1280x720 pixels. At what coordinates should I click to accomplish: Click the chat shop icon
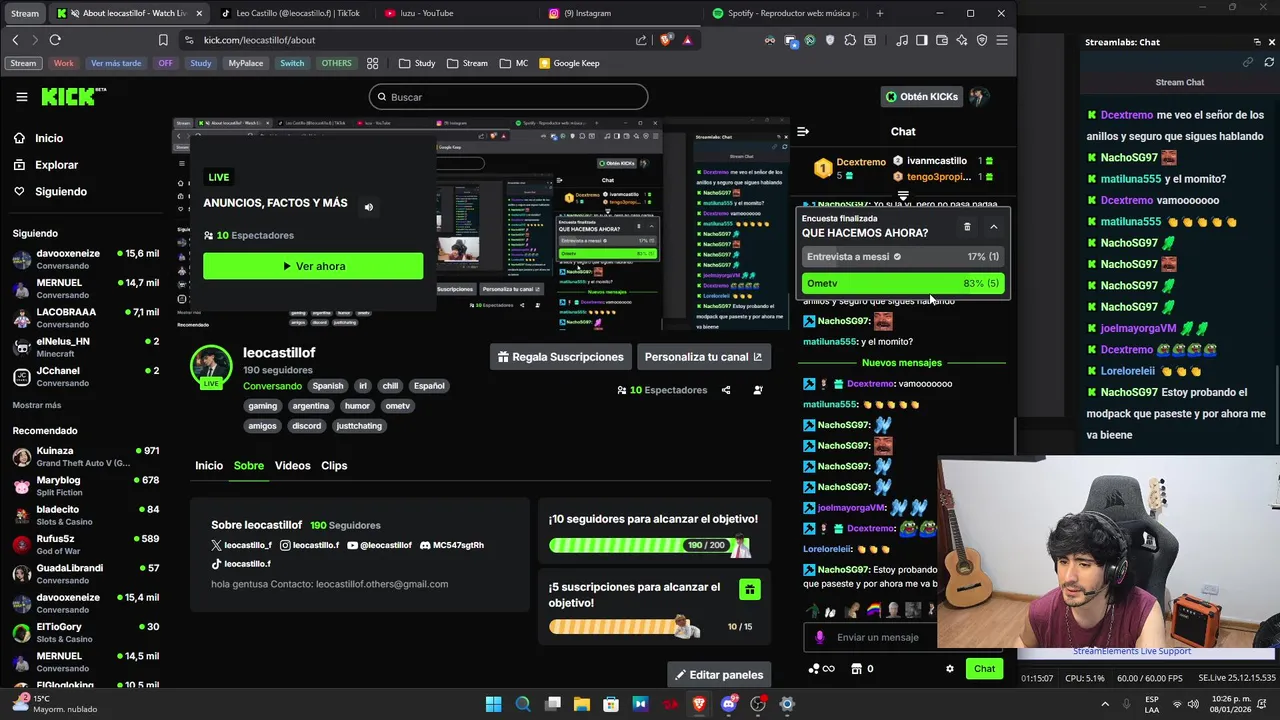pos(856,669)
